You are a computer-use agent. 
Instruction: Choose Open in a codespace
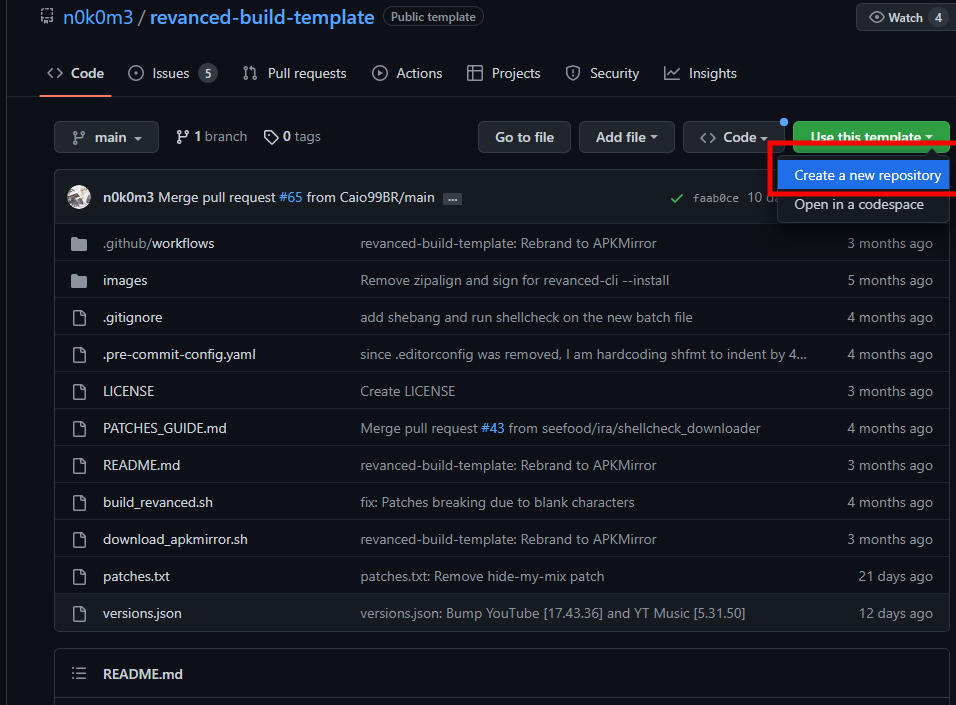pos(858,204)
